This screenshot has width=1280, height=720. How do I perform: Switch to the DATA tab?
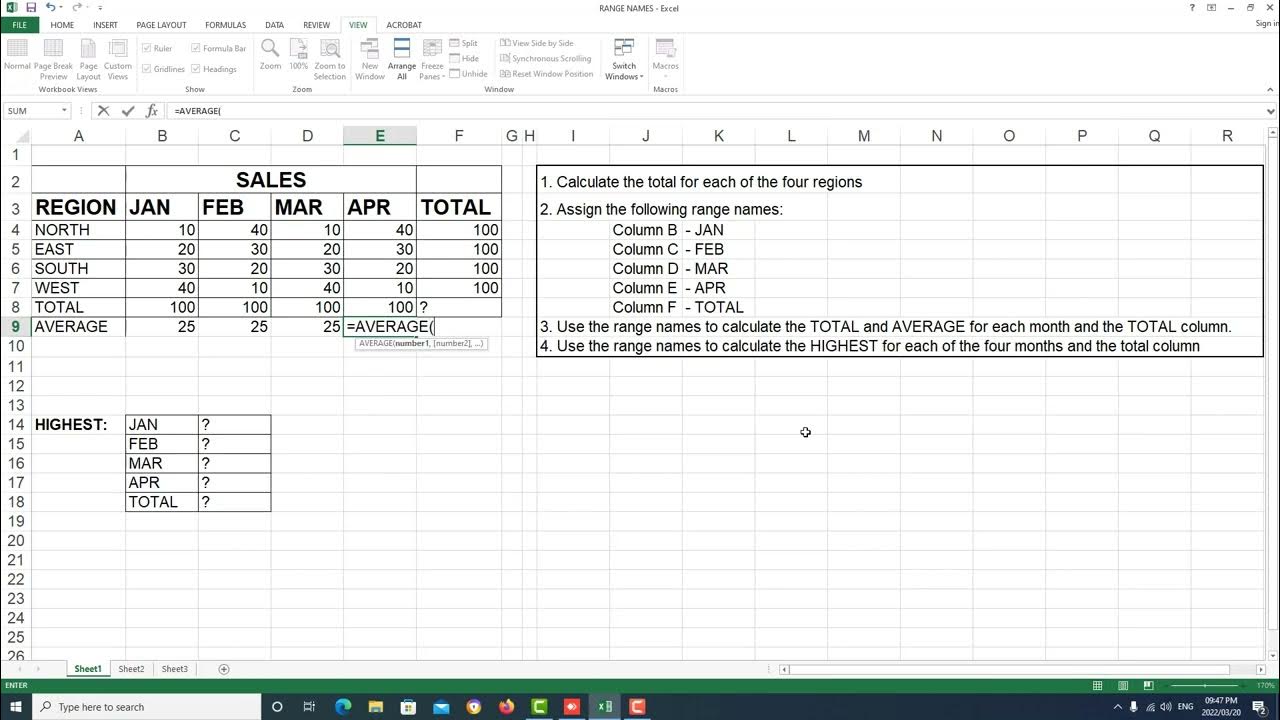pos(274,25)
